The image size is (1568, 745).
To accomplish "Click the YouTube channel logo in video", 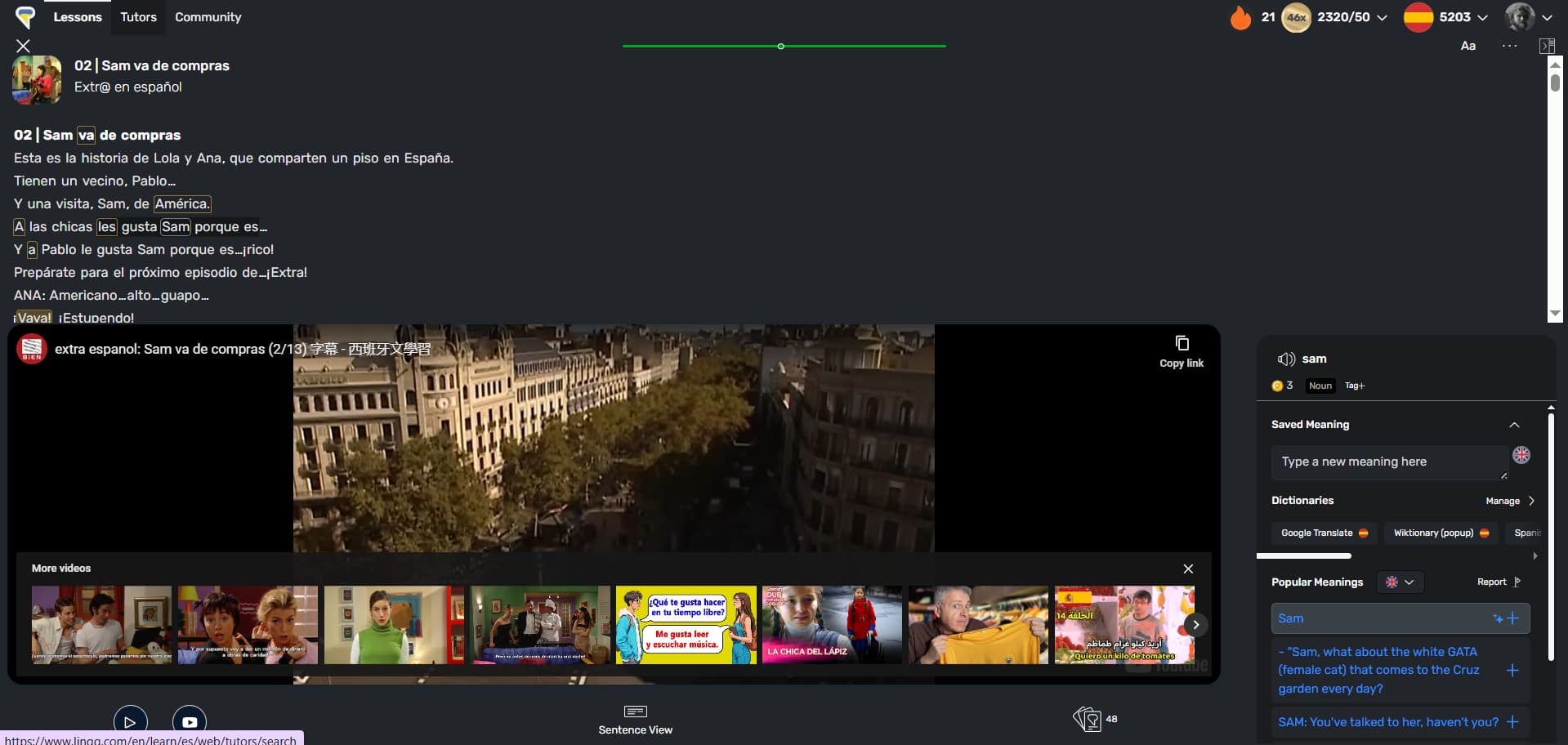I will click(32, 349).
